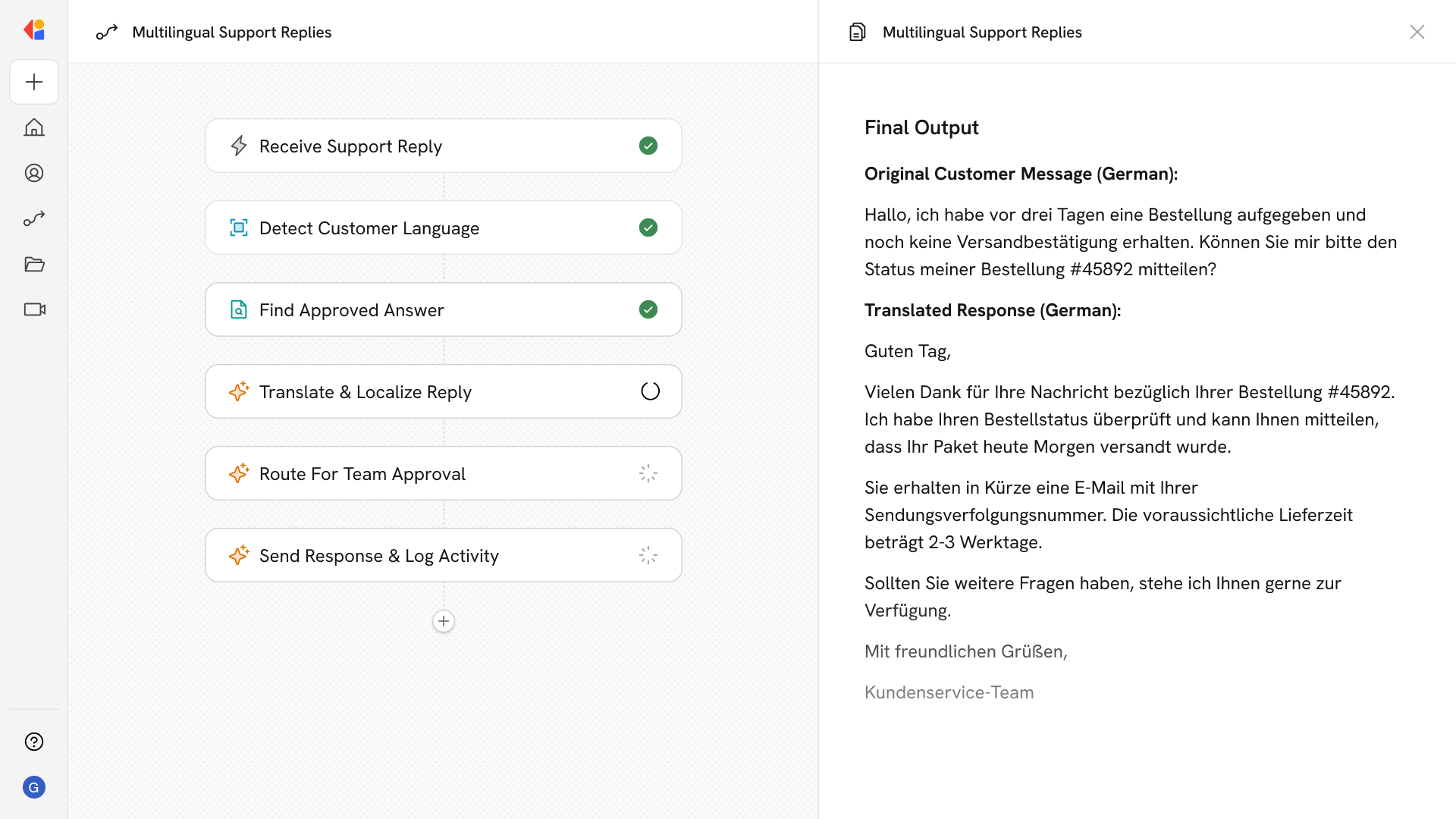Viewport: 1456px width, 819px height.
Task: Select the workflow connector icon in sidebar
Action: coord(34,218)
